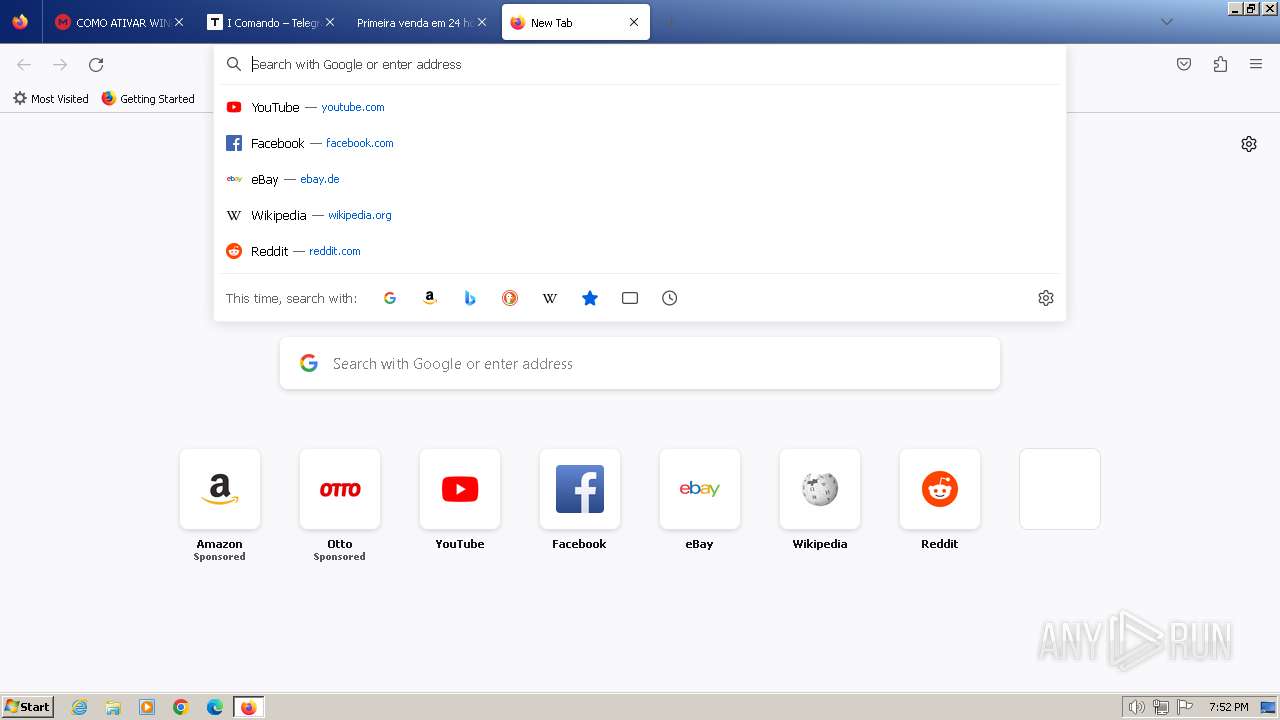The image size is (1280, 720).
Task: Select Firefox taskbar button
Action: 248,707
